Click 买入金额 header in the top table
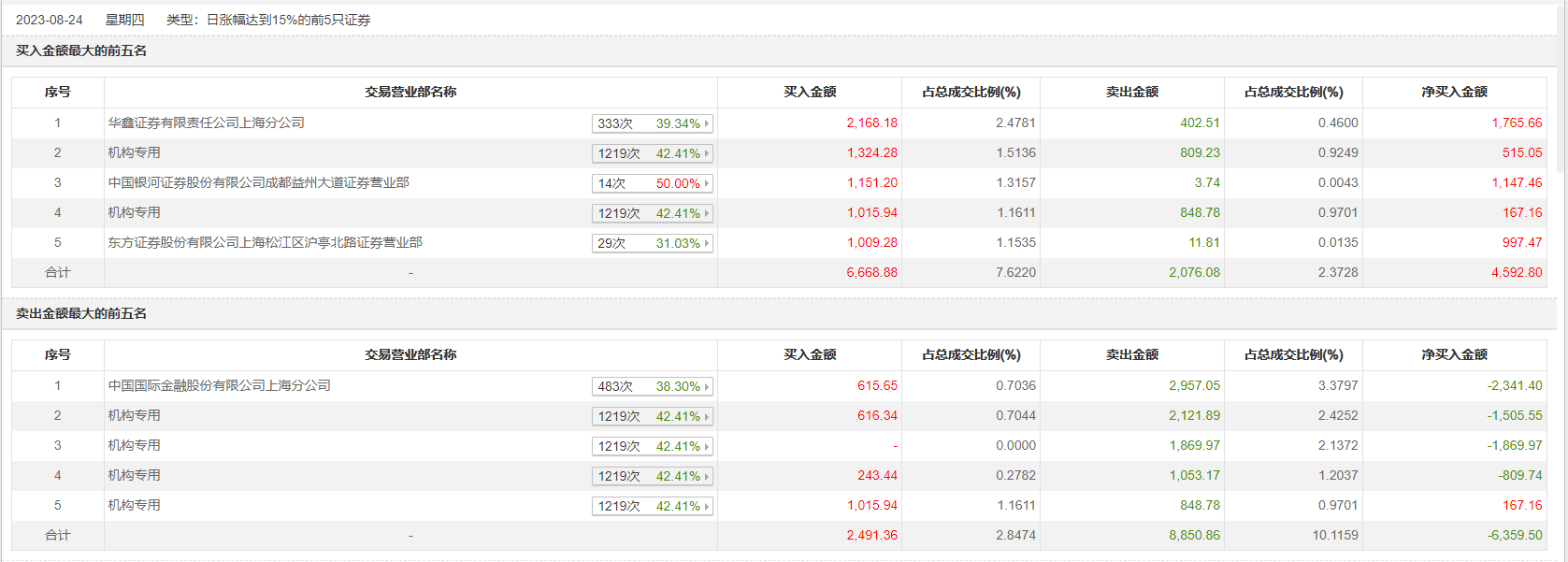 (810, 92)
